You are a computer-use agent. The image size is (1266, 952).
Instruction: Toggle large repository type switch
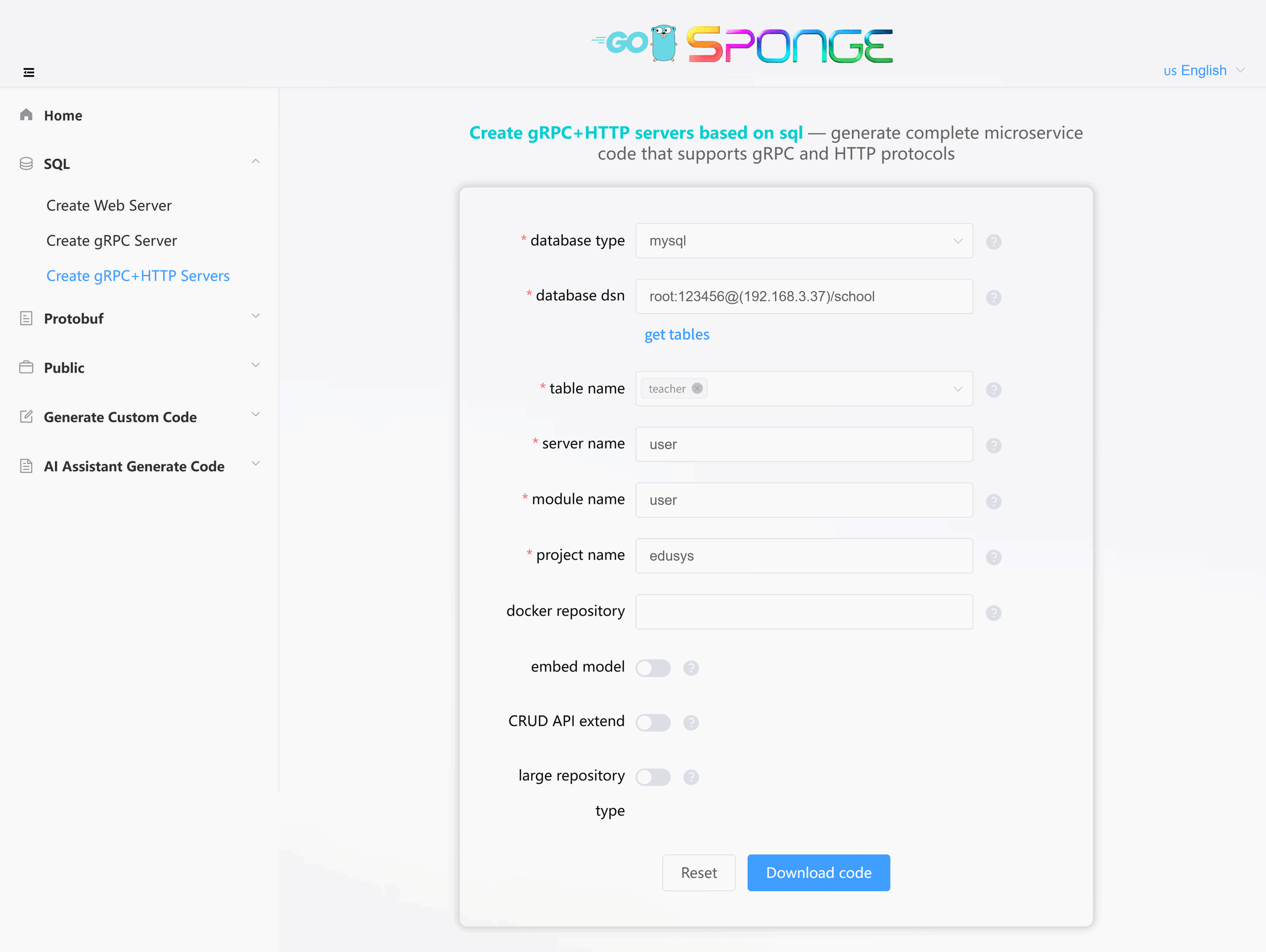click(652, 777)
